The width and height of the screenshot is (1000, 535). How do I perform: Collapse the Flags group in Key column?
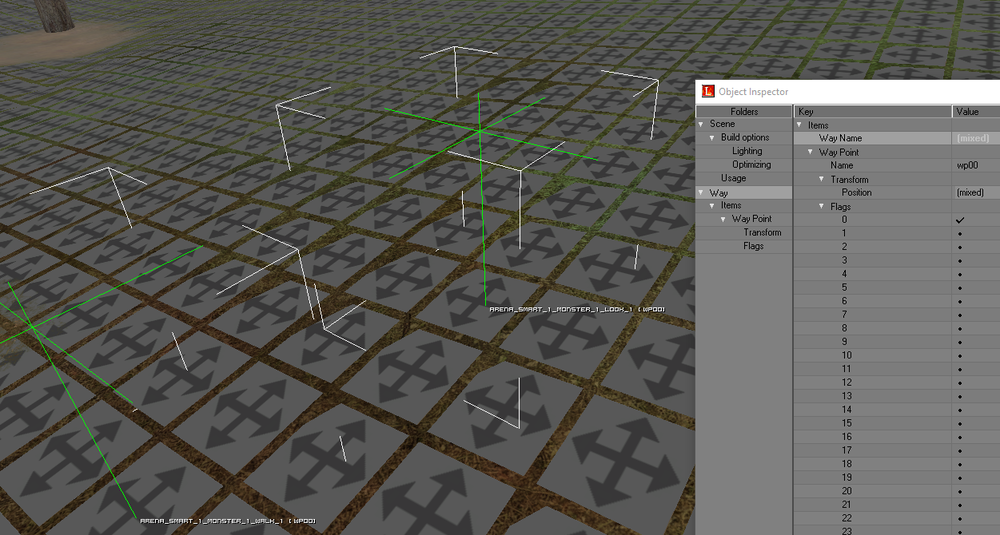pos(822,207)
